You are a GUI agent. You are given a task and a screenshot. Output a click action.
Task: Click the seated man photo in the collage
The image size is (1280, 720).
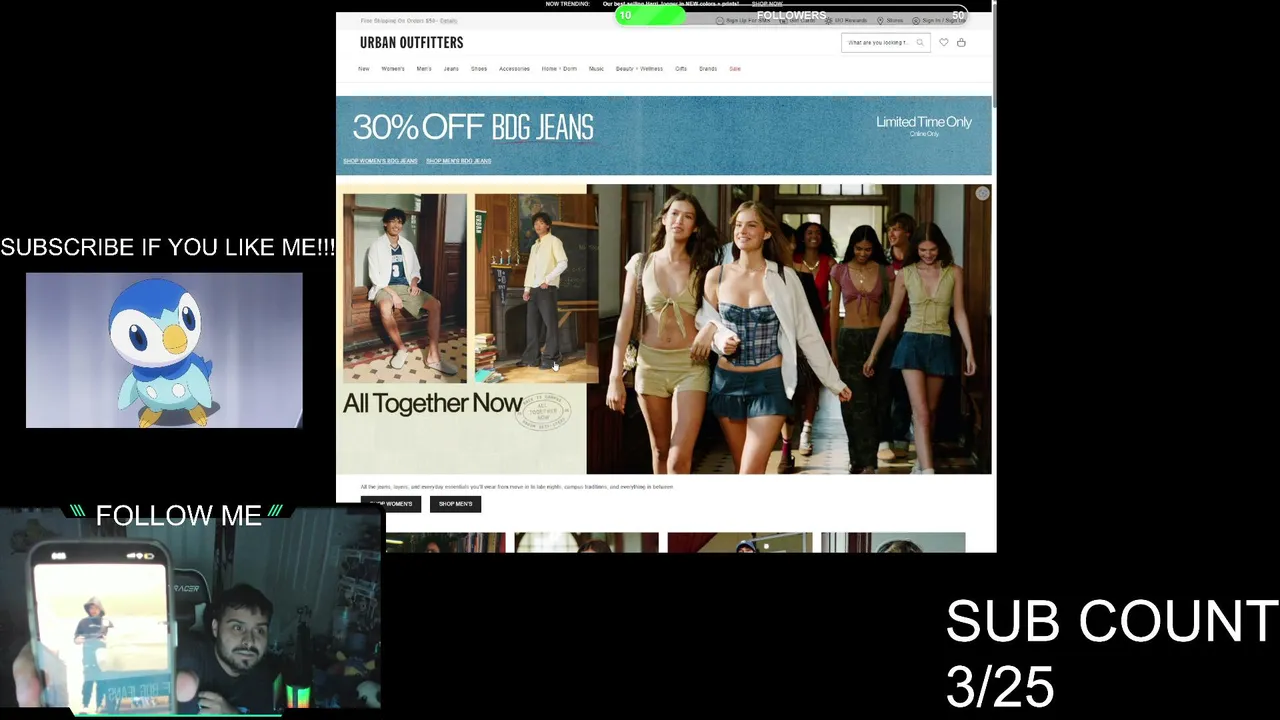click(x=404, y=288)
